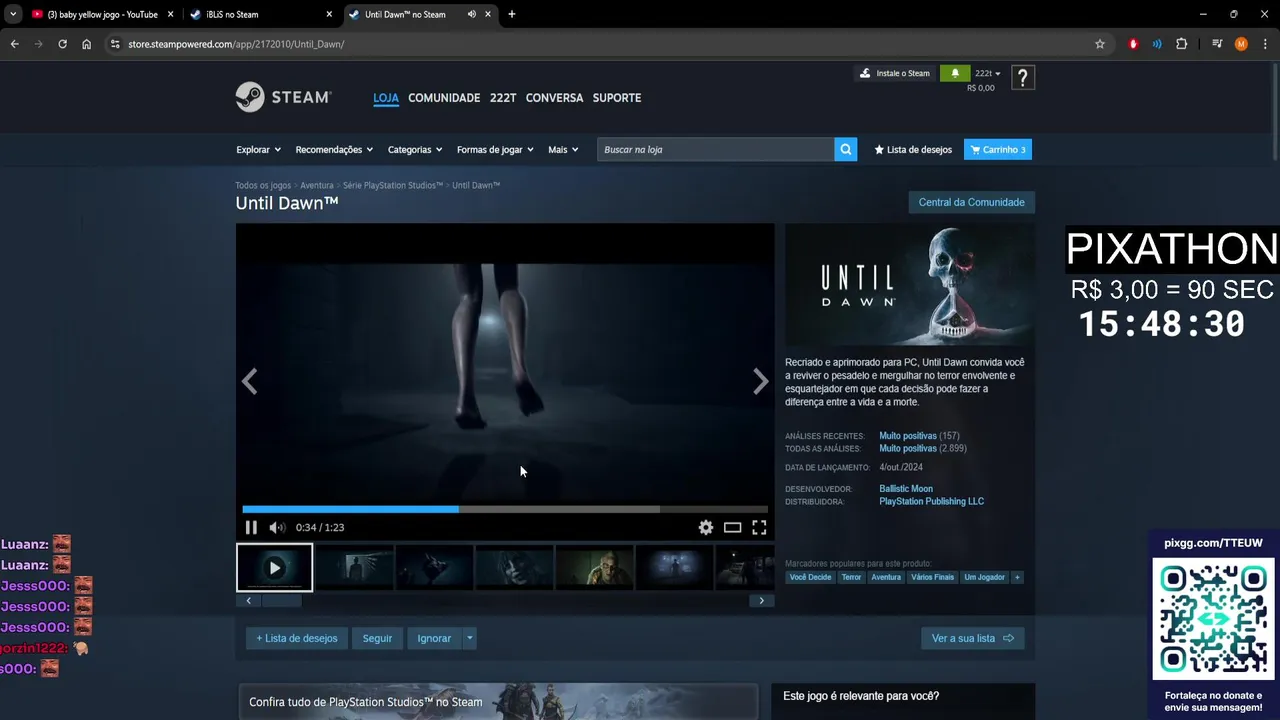The image size is (1280, 720).
Task: Show previous media with left arrow
Action: tap(249, 381)
